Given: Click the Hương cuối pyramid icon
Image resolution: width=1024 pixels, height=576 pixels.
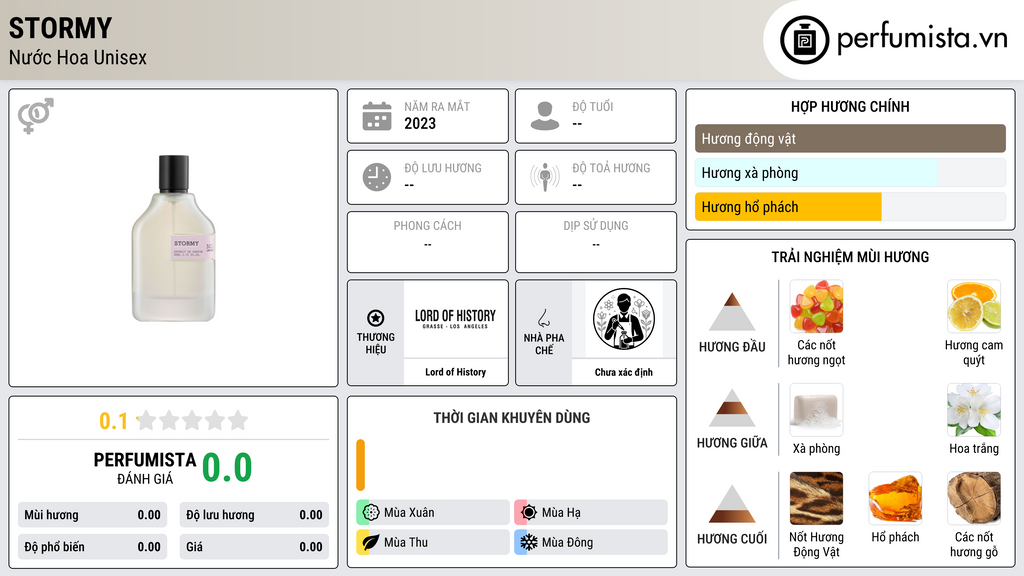Looking at the screenshot, I should [x=732, y=504].
